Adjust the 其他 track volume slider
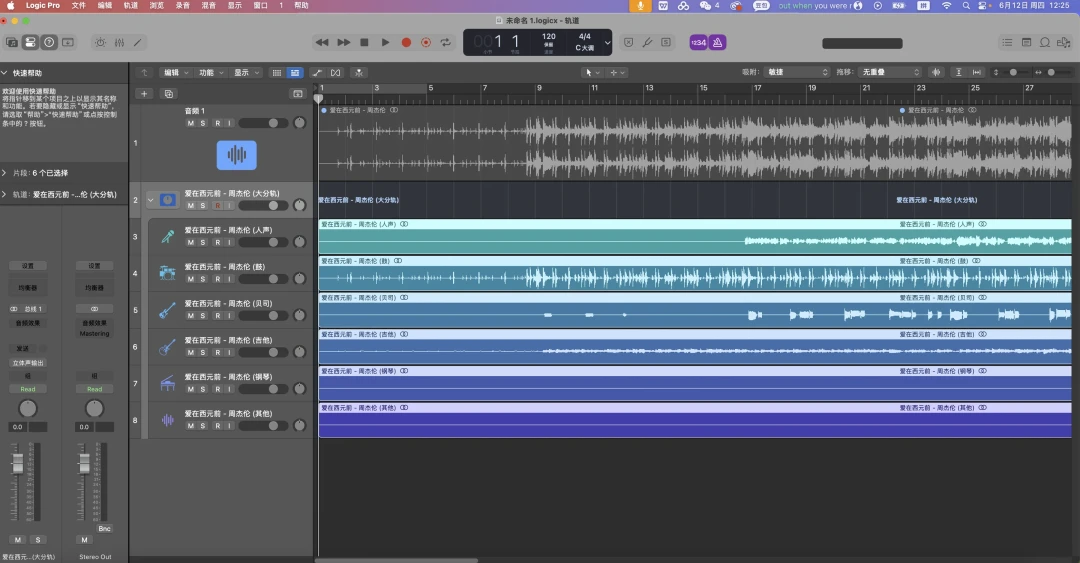 pos(263,426)
